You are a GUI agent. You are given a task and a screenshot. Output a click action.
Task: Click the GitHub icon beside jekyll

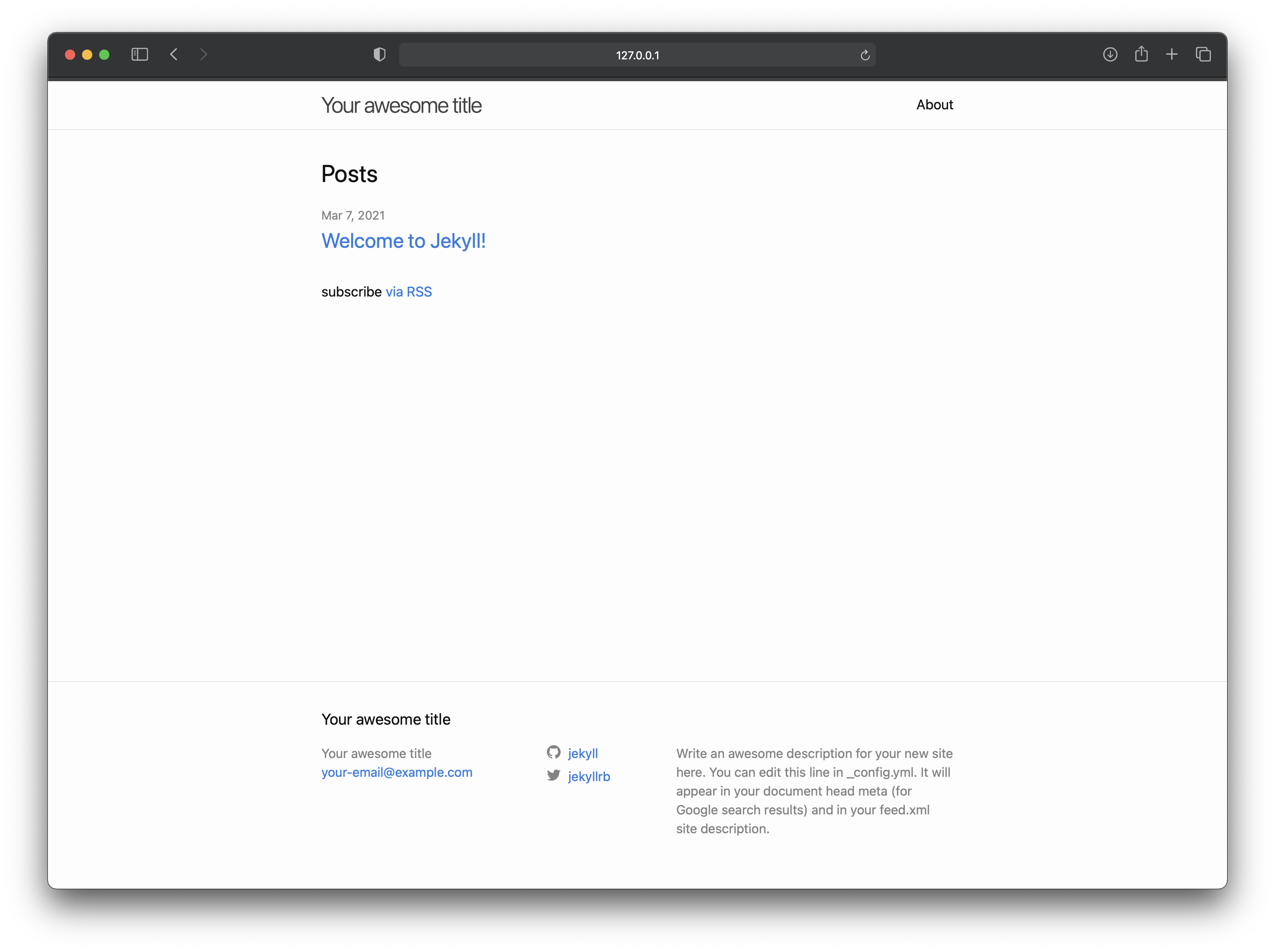pyautogui.click(x=554, y=752)
